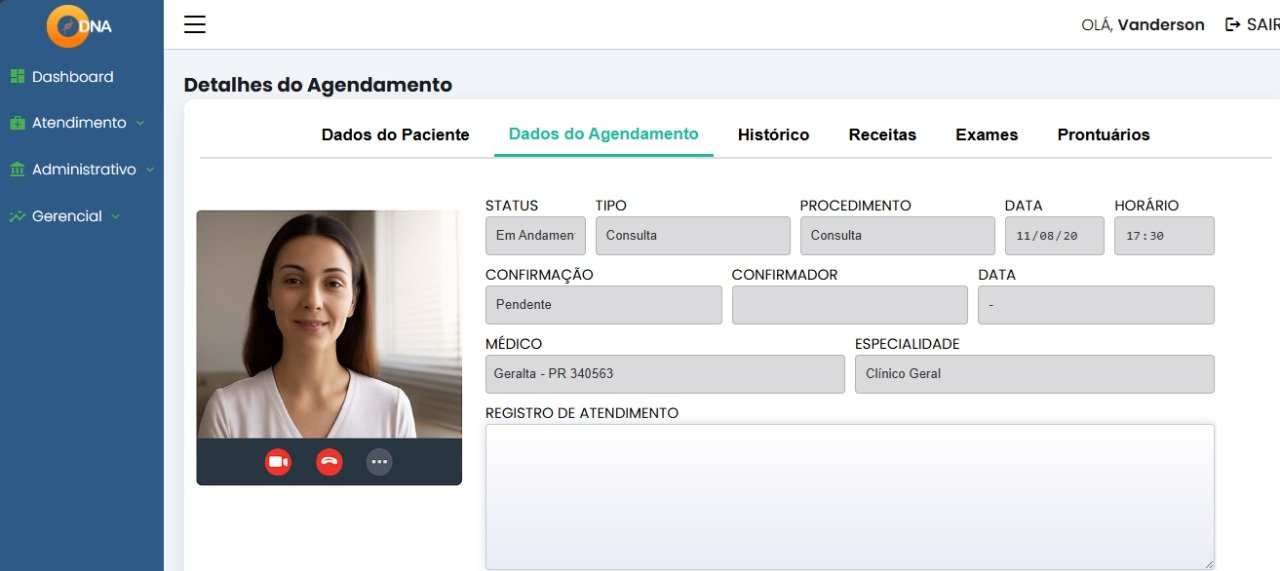Select the Exames tab

[x=986, y=135]
